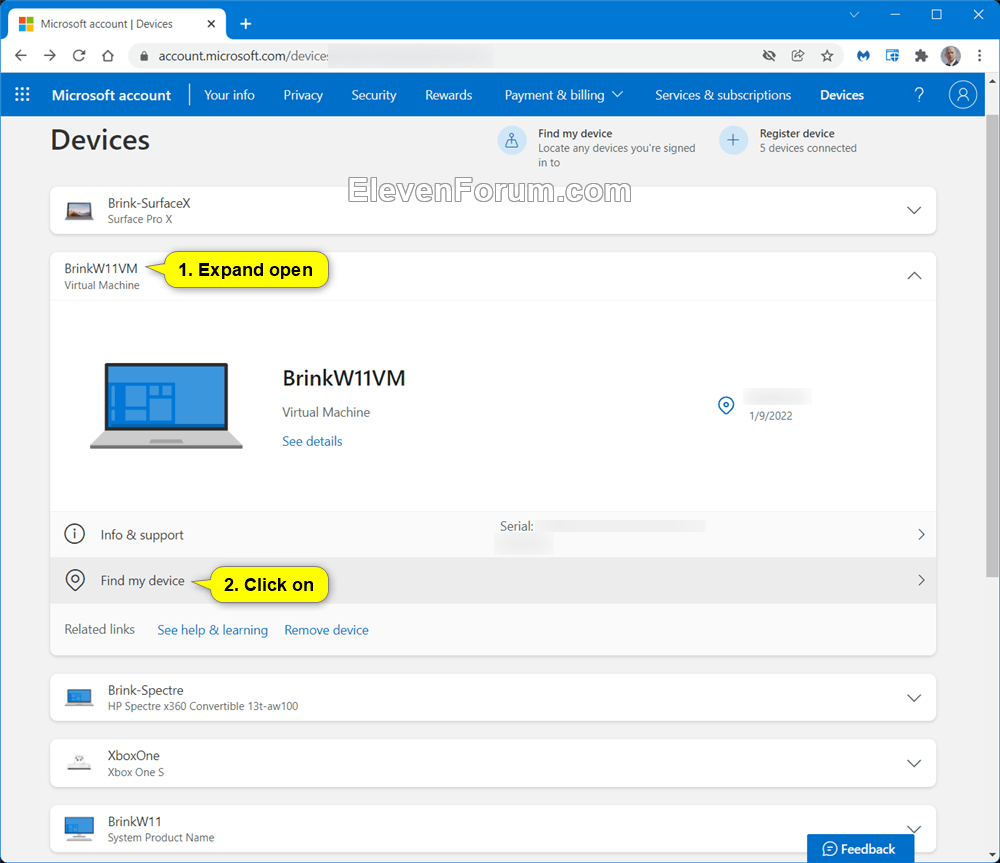The image size is (1000, 863).
Task: Click the Info & support info icon
Action: click(75, 534)
